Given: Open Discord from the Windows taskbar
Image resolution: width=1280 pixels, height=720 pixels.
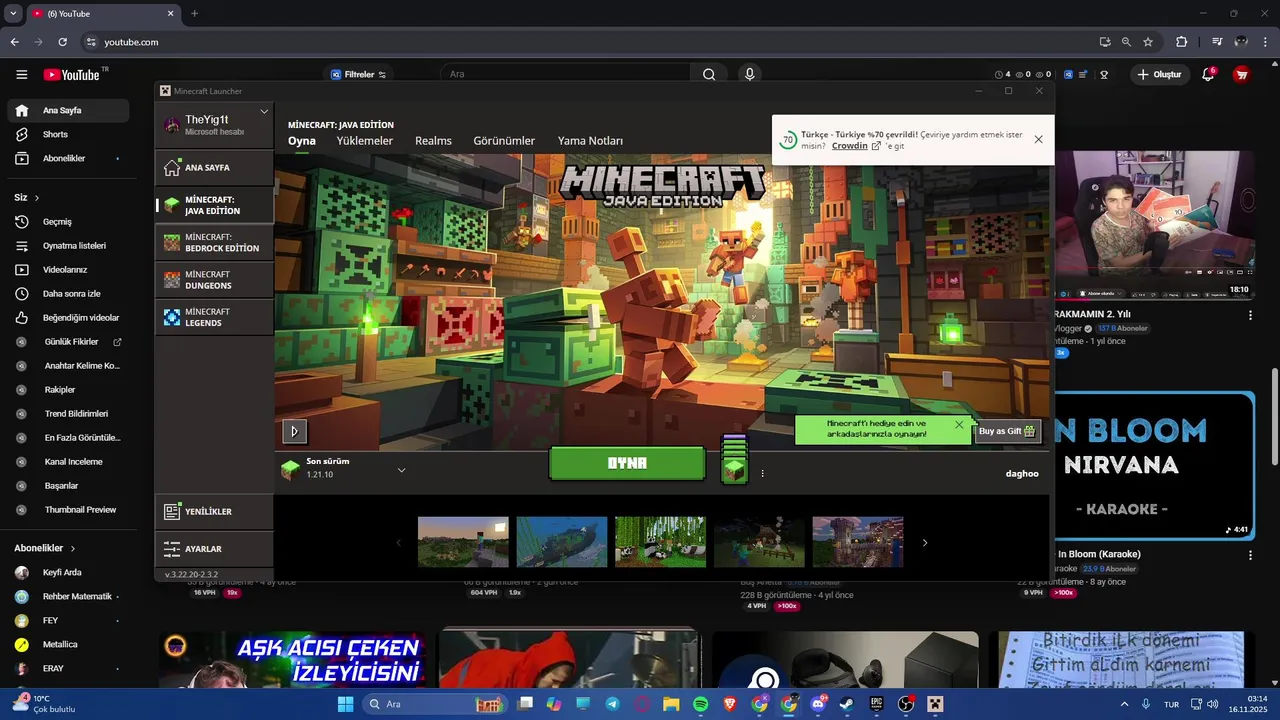Looking at the screenshot, I should (x=818, y=704).
